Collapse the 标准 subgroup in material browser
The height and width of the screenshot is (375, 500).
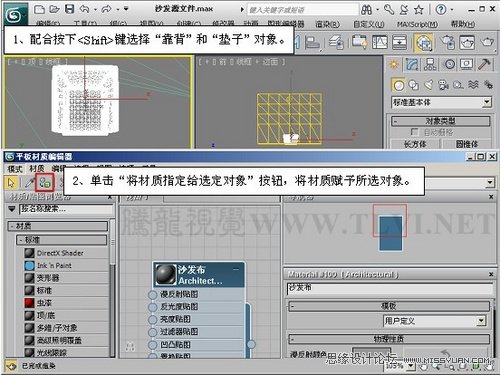[x=62, y=240]
